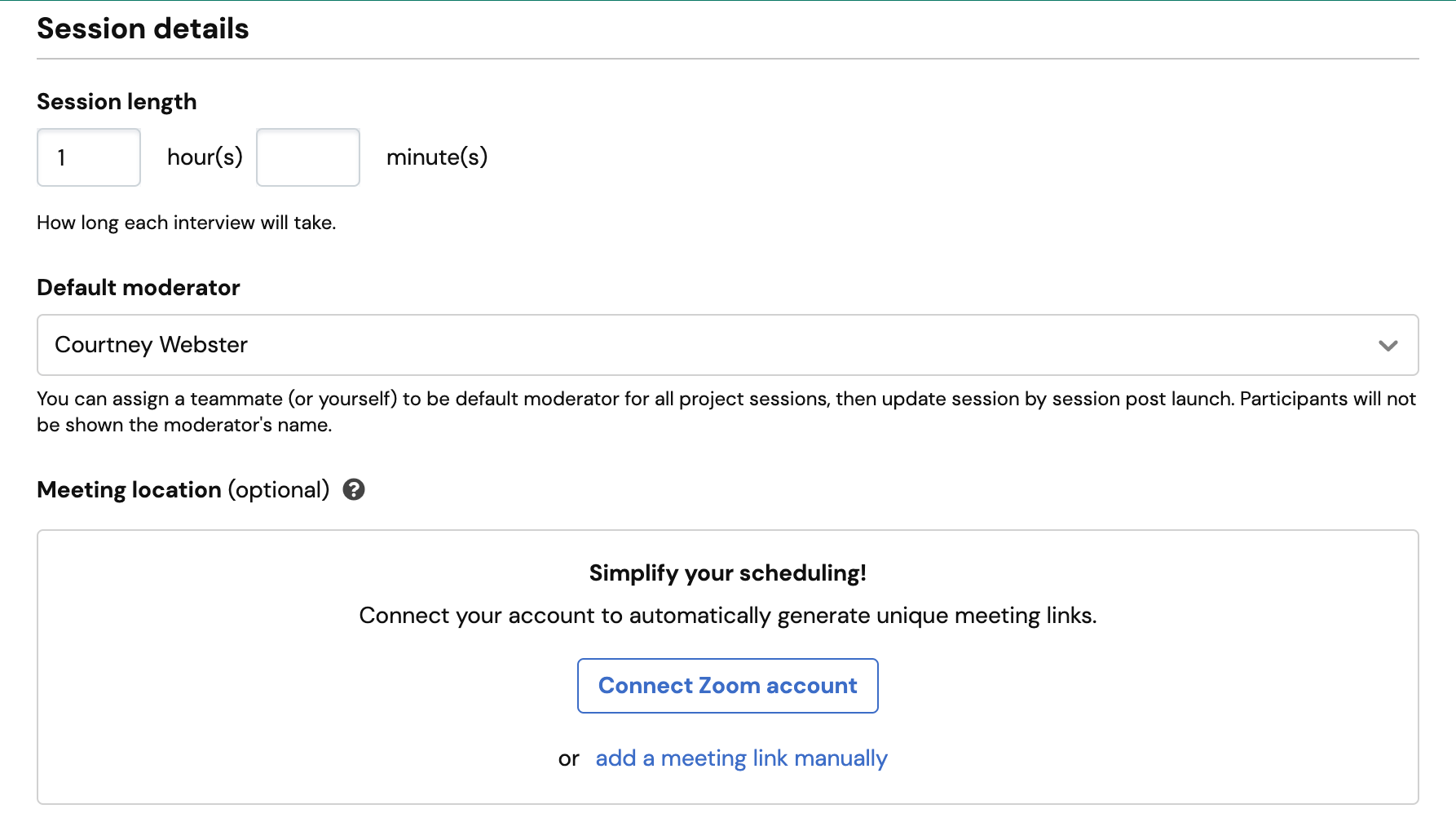The image size is (1456, 822).
Task: Click the question mark help icon
Action: pos(353,489)
